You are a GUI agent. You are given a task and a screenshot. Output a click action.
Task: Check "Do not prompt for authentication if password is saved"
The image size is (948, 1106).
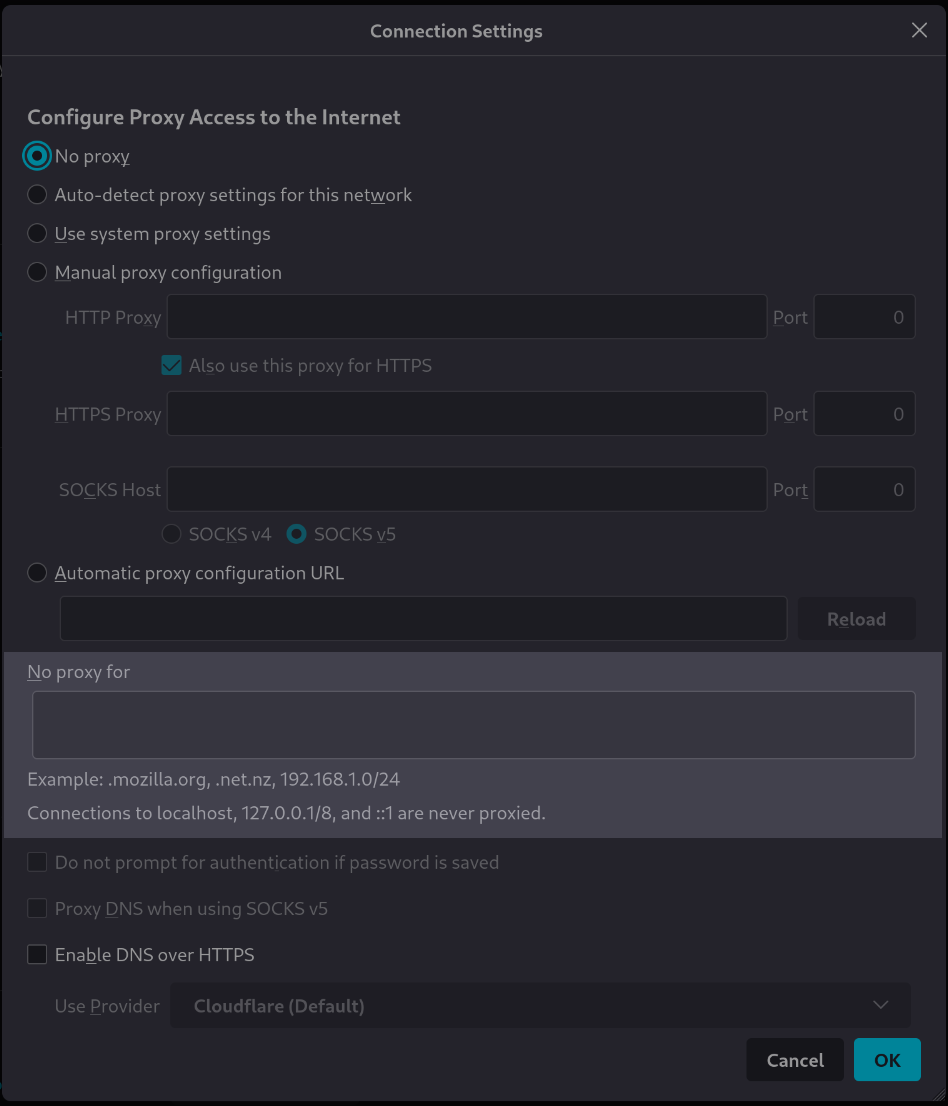tap(37, 861)
